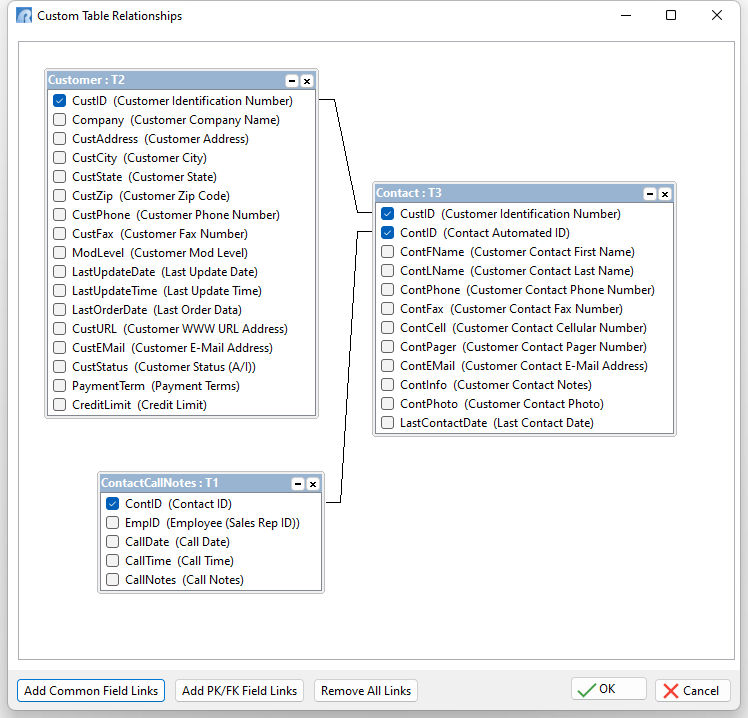Enable the CustEMail checkbox
Viewport: 748px width, 718px height.
(60, 348)
